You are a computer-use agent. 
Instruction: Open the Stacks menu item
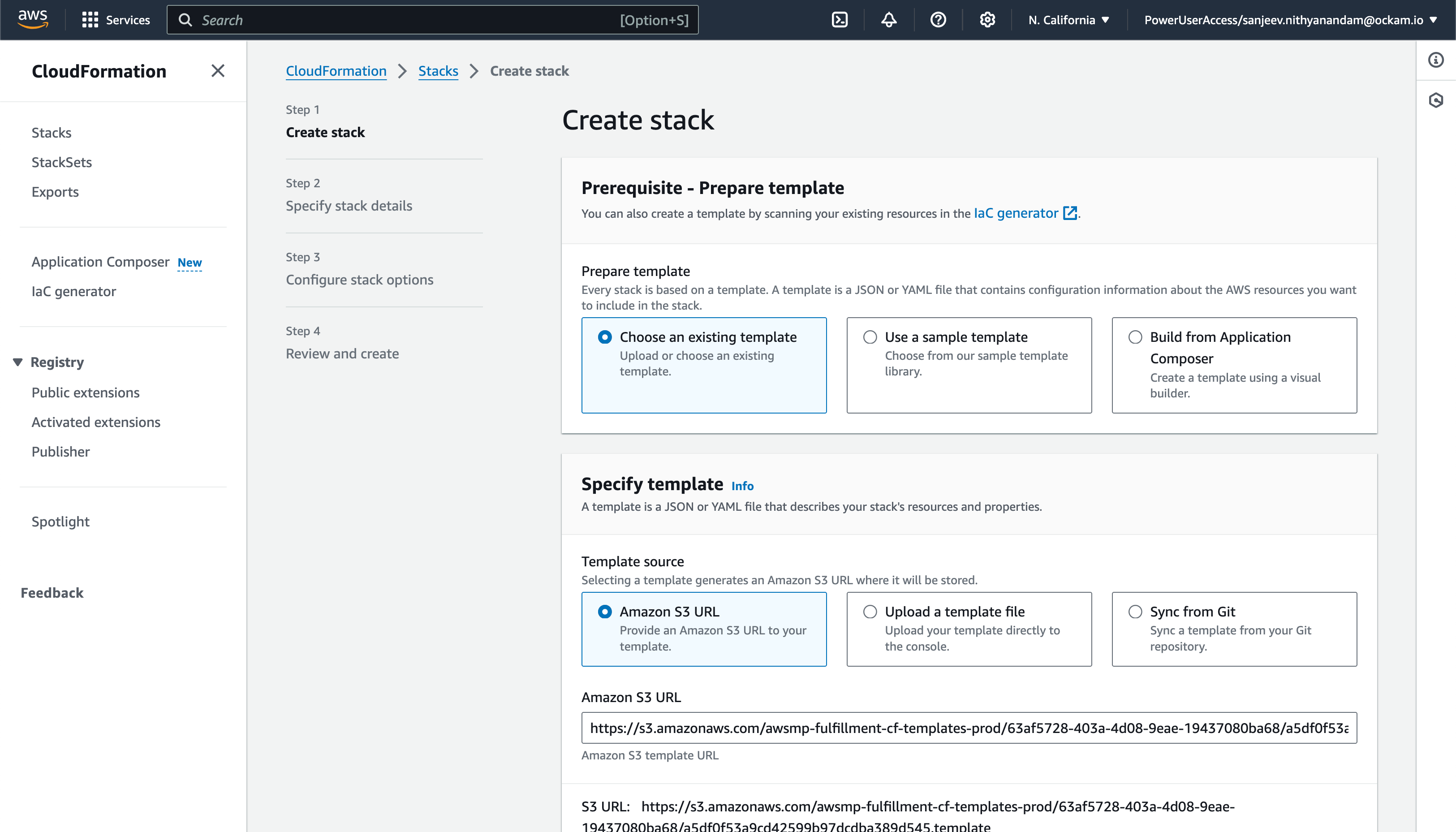click(x=51, y=131)
